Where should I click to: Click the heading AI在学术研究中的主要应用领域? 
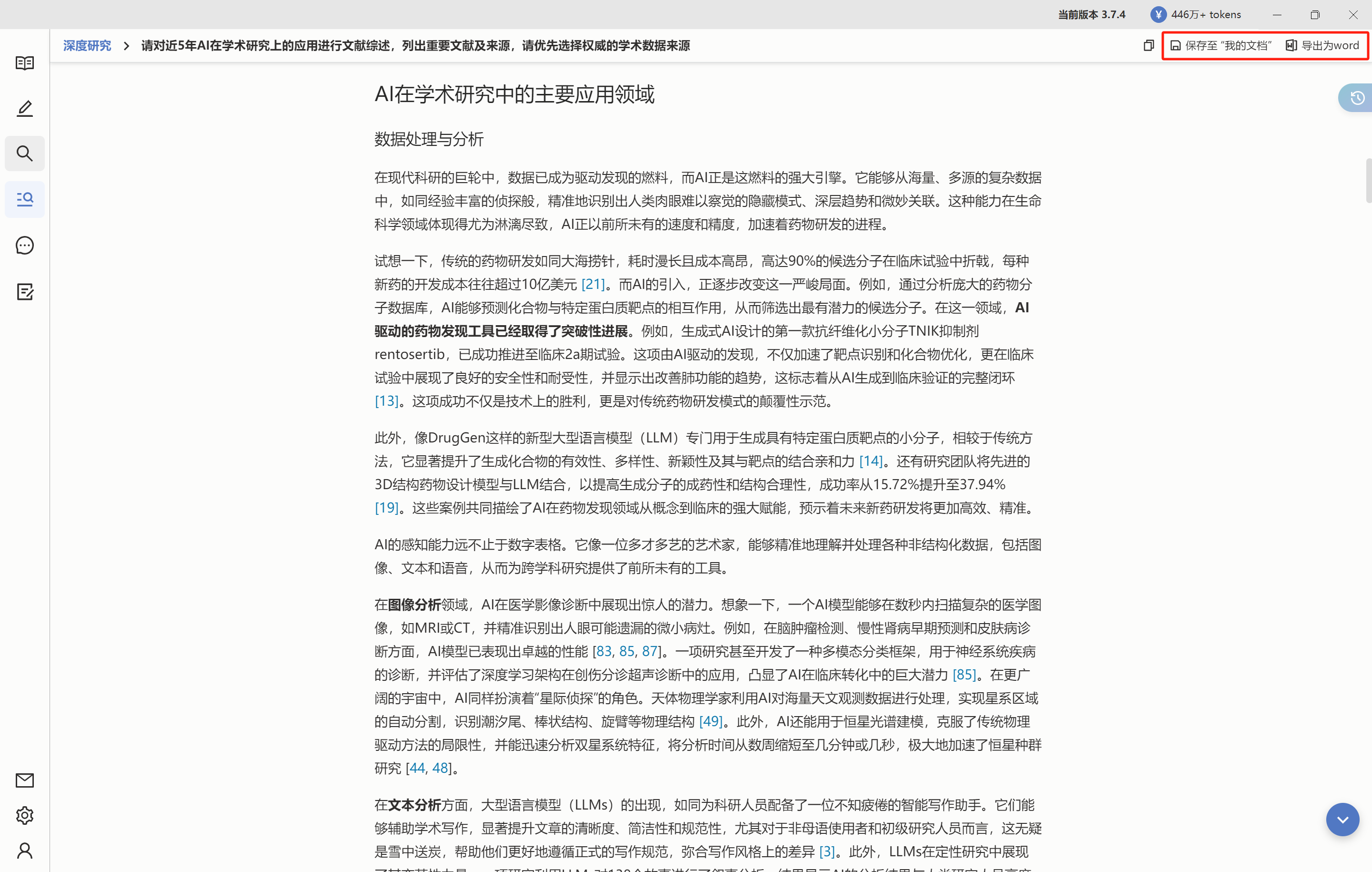pyautogui.click(x=514, y=94)
